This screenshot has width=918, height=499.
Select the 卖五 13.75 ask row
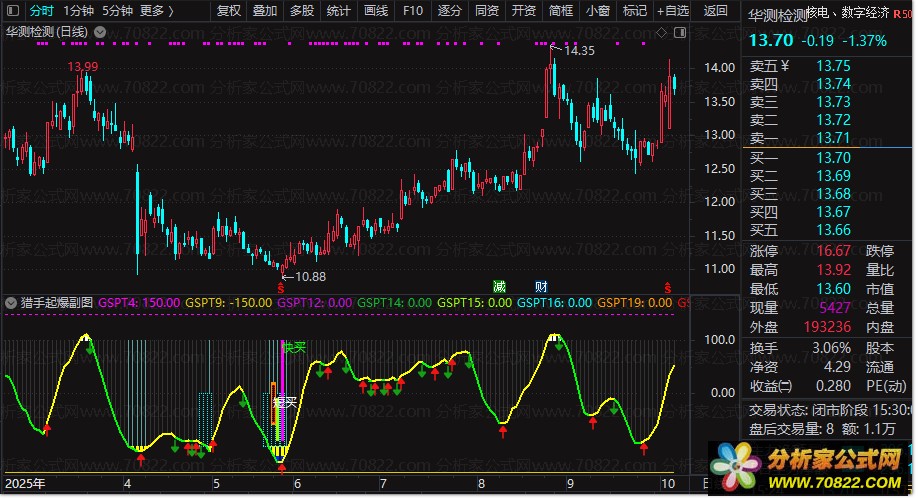coord(827,66)
